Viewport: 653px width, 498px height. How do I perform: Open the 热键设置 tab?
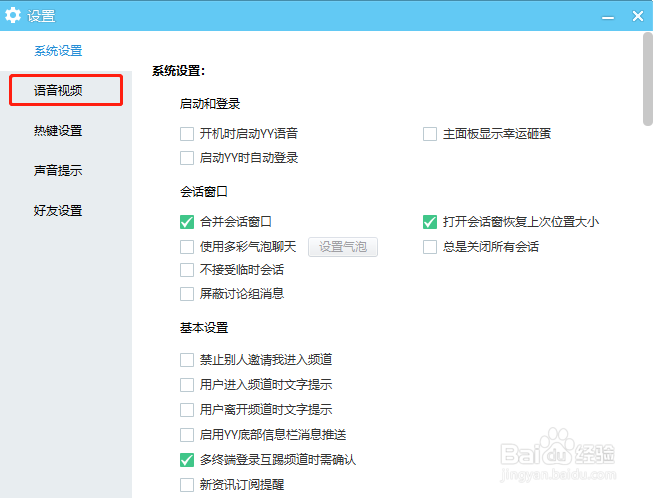[58, 130]
